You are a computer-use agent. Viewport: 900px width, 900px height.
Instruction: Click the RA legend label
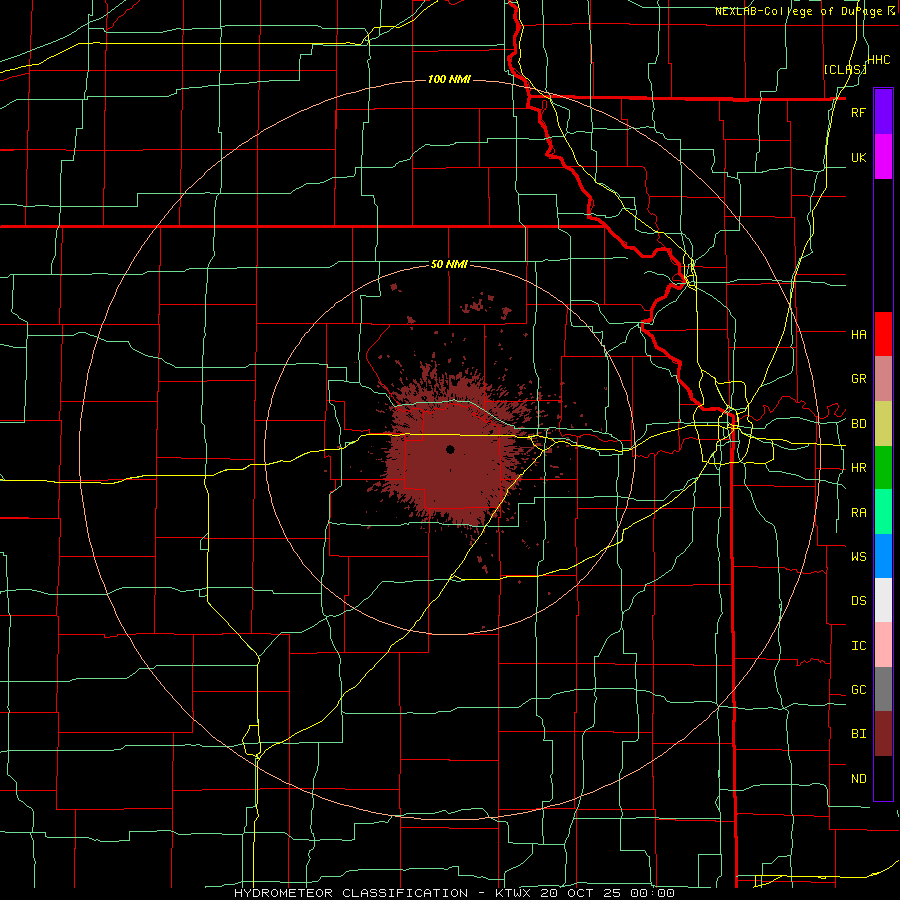point(858,513)
